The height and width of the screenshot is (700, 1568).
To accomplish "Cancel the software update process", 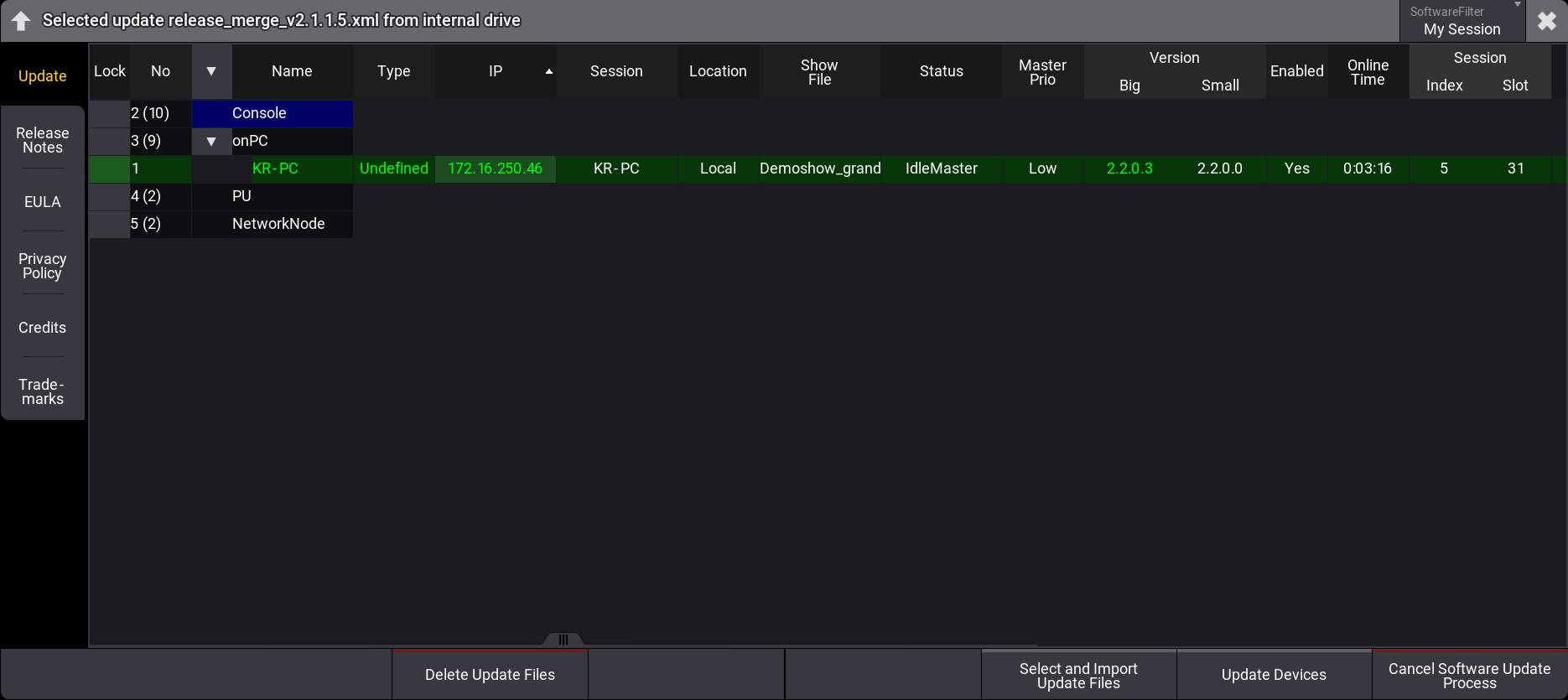I will [1469, 675].
